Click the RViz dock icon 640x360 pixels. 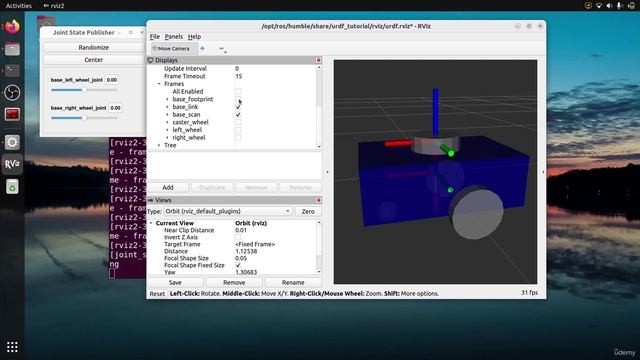12,164
